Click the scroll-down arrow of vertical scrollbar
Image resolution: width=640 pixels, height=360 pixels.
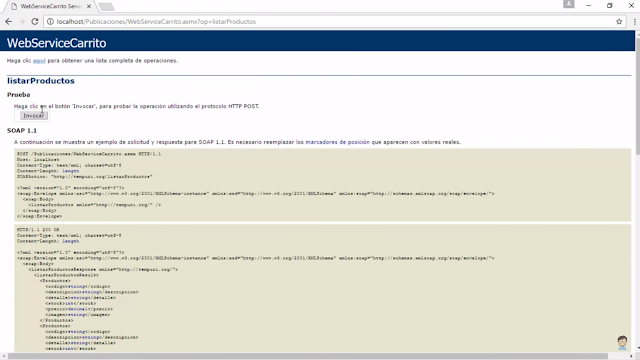point(637,348)
